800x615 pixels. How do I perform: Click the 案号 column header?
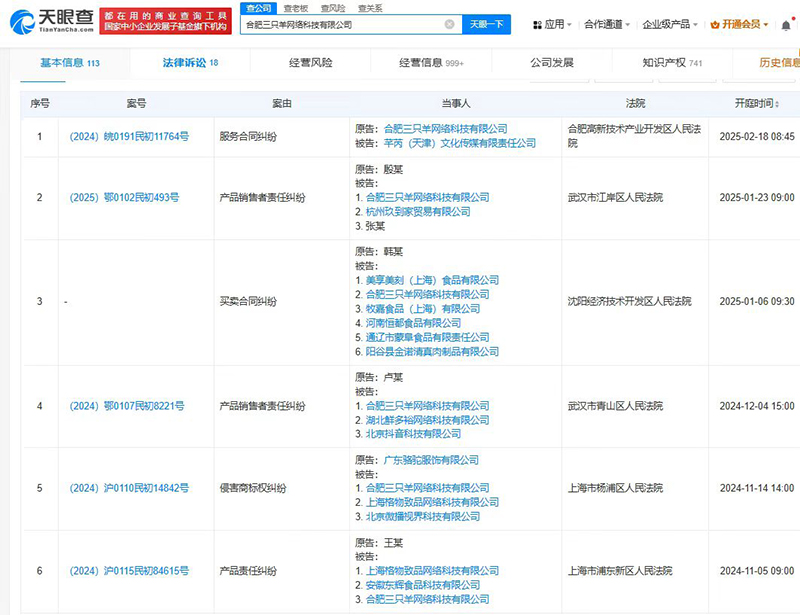pyautogui.click(x=136, y=104)
